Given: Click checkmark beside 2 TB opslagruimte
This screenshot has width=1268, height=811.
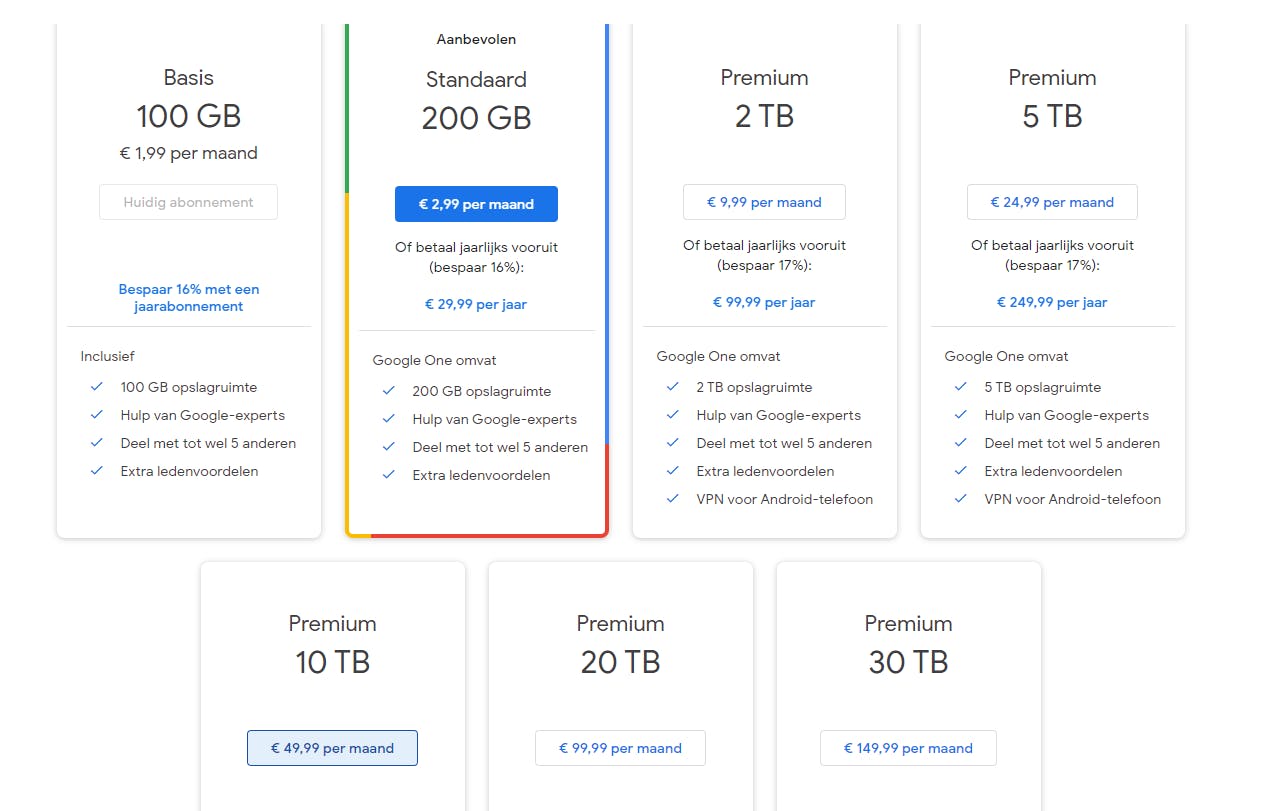Looking at the screenshot, I should pyautogui.click(x=673, y=387).
